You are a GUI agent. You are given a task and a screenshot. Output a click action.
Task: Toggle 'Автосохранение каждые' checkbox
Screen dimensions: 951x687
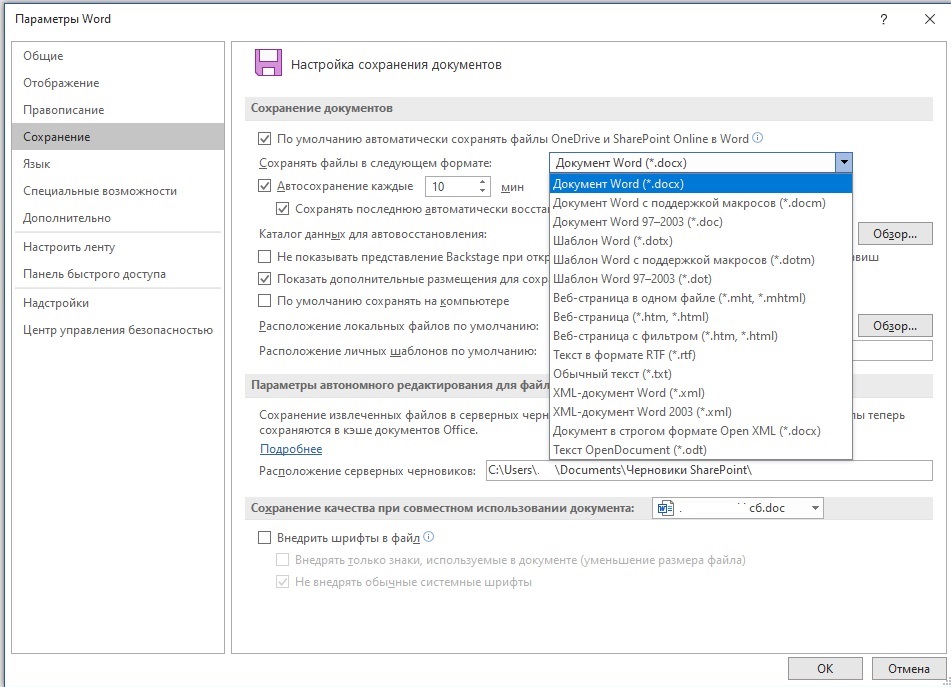264,186
